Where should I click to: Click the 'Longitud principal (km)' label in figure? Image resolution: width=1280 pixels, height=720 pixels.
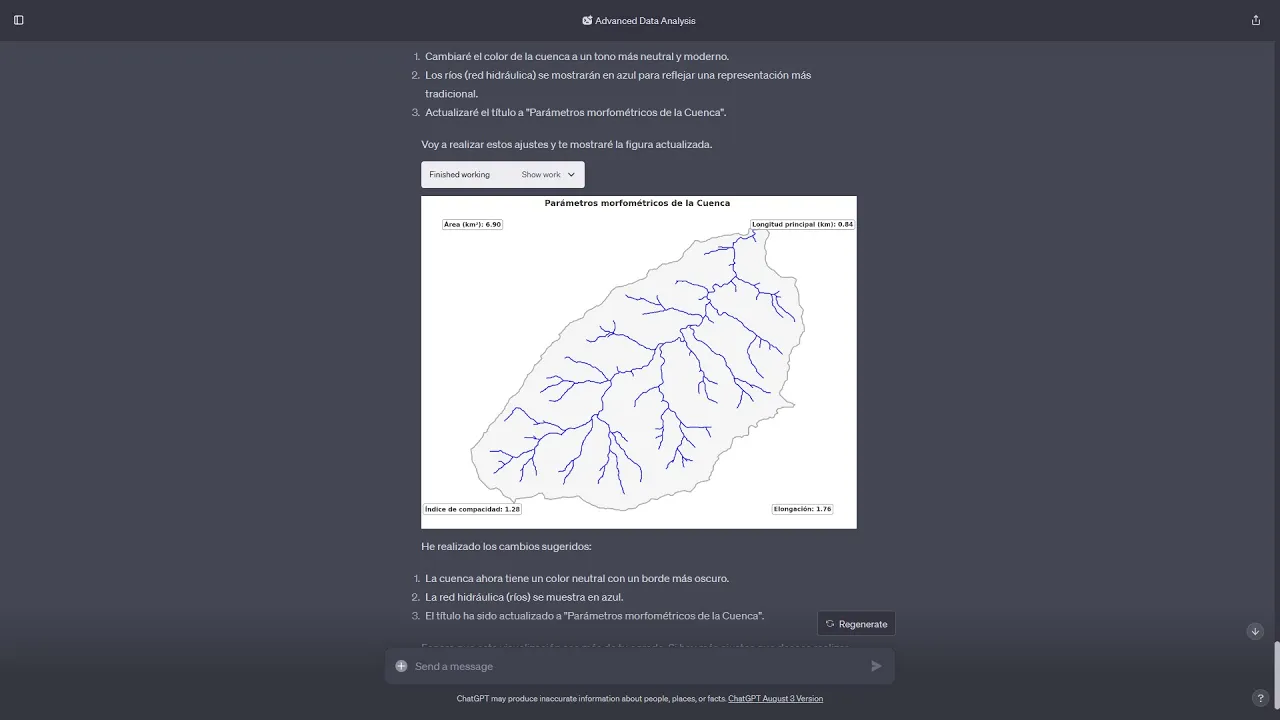tap(802, 224)
